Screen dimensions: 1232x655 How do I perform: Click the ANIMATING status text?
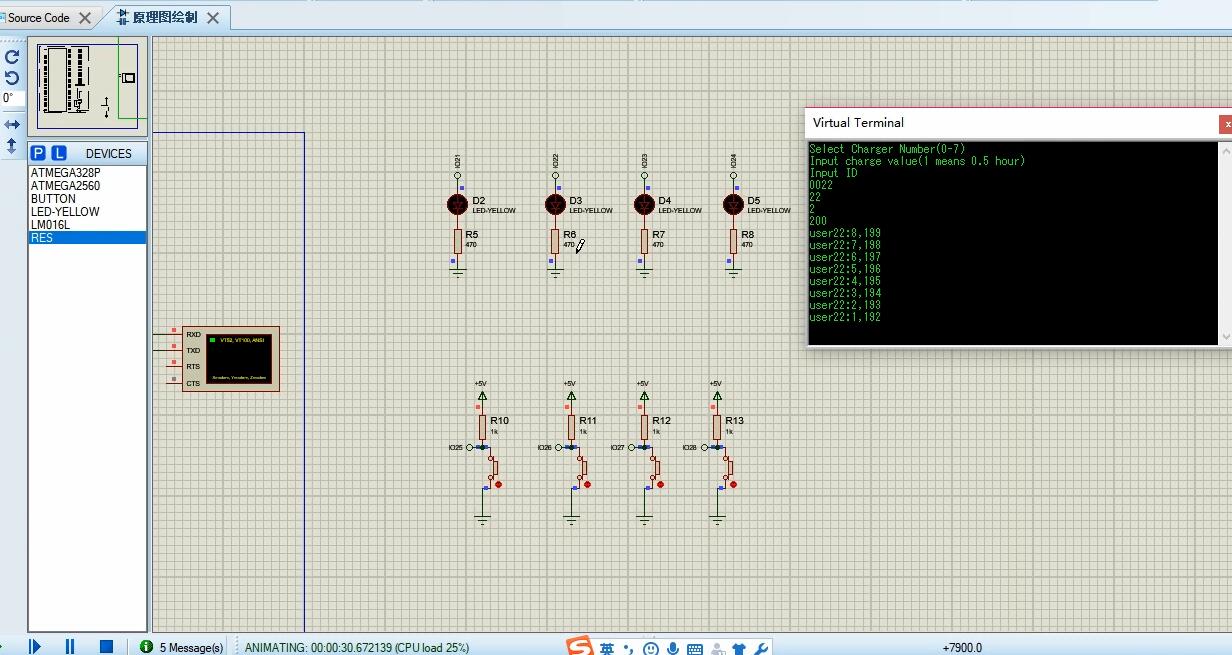point(356,647)
